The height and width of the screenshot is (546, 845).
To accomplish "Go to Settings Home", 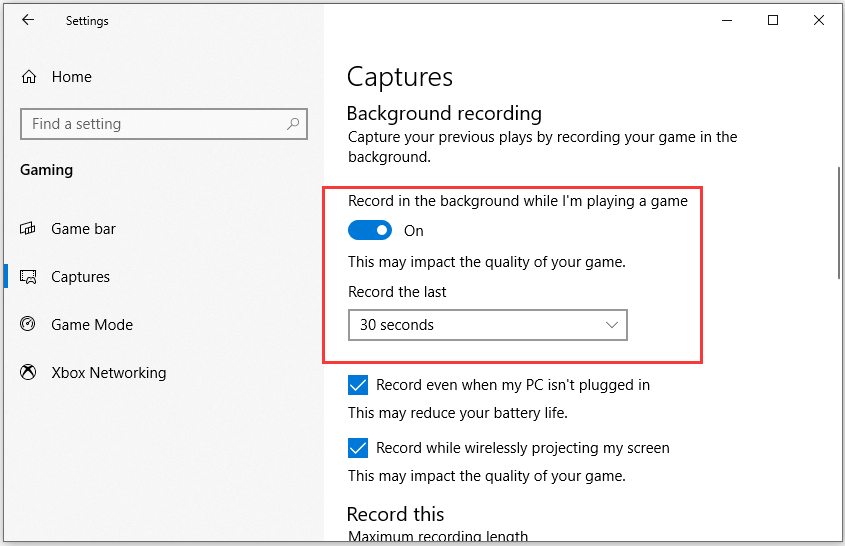I will (72, 77).
